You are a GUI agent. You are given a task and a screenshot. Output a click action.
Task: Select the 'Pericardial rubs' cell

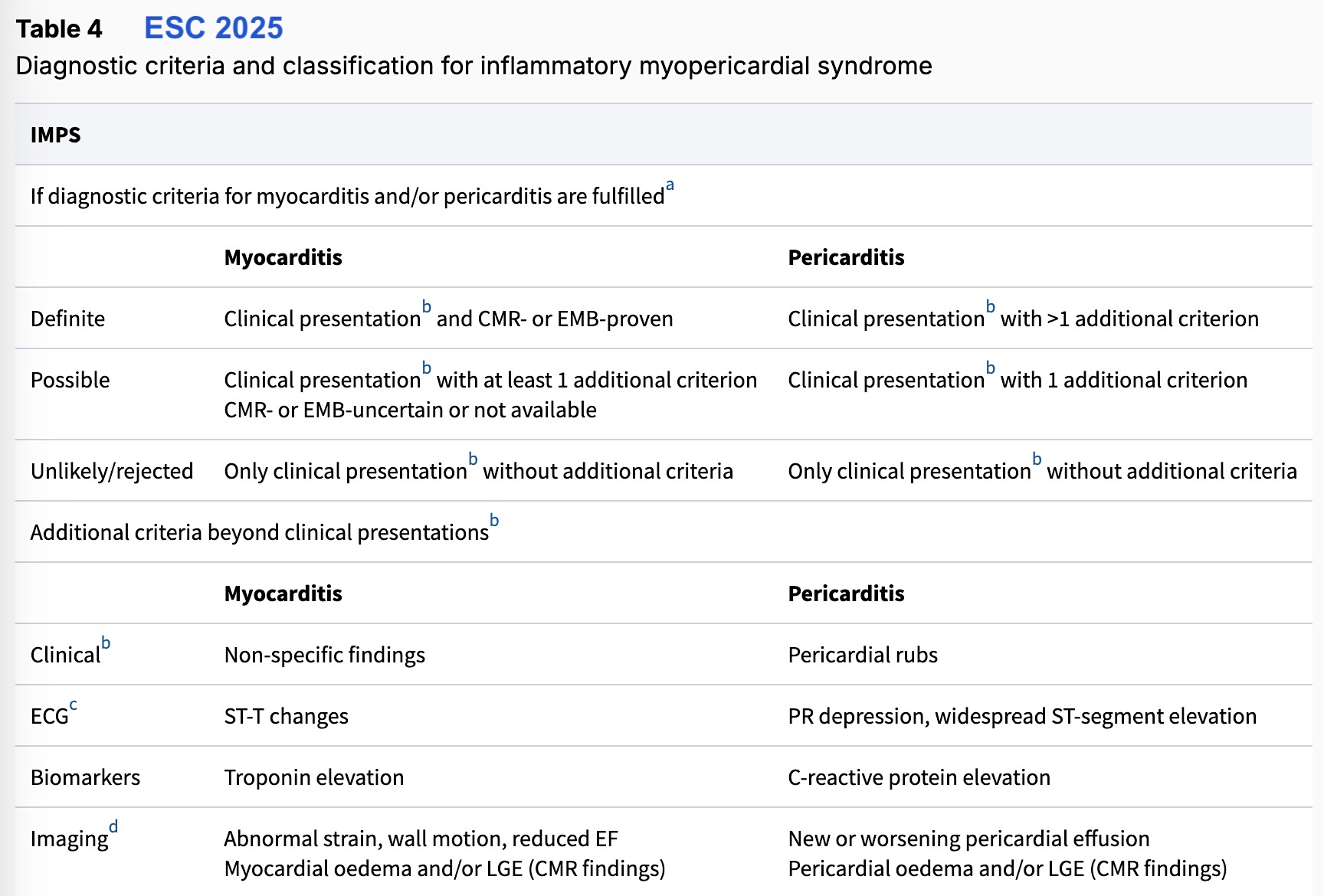pyautogui.click(x=863, y=655)
